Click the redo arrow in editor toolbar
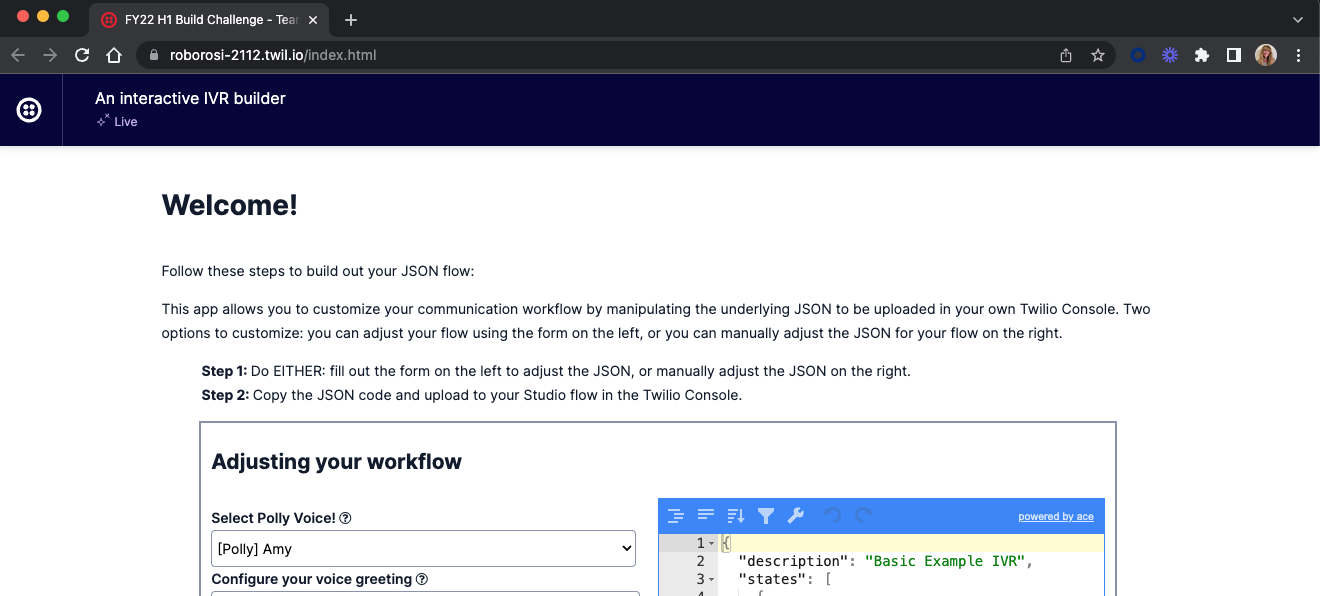The height and width of the screenshot is (596, 1320). click(x=863, y=516)
